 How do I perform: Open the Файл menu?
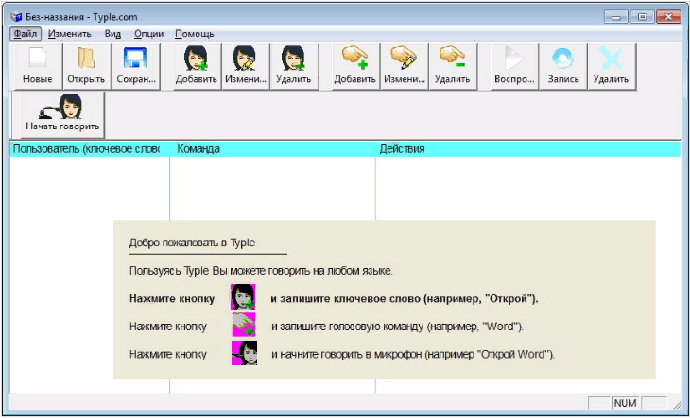point(25,34)
